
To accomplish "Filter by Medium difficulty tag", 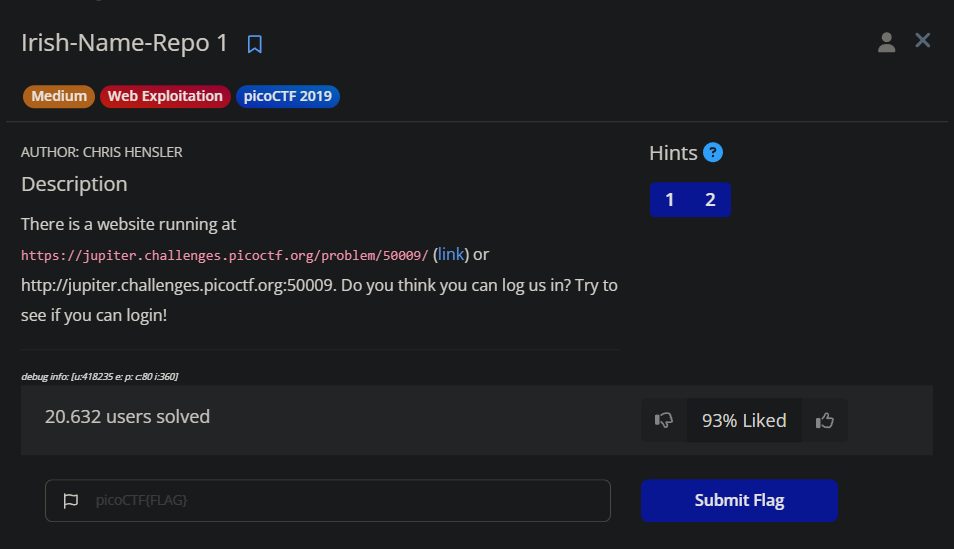I will point(59,96).
